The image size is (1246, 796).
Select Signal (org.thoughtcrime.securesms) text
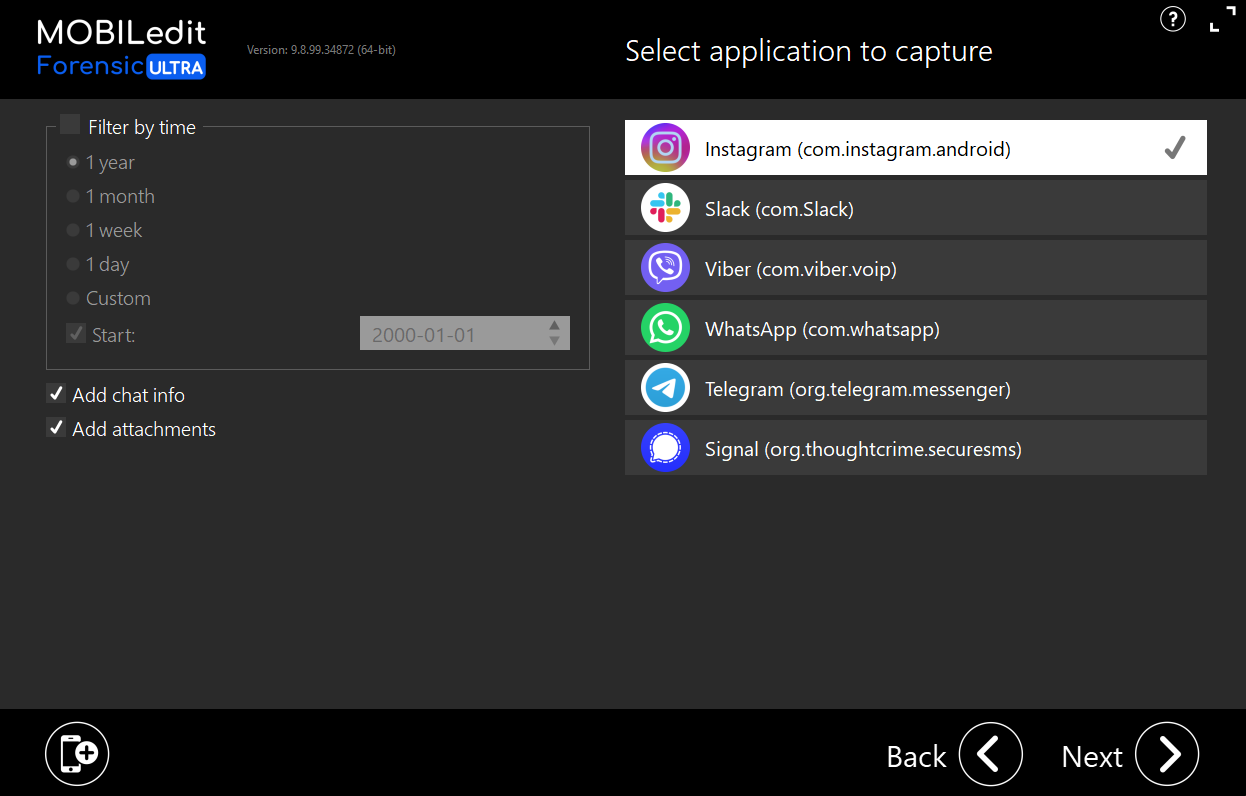coord(863,449)
